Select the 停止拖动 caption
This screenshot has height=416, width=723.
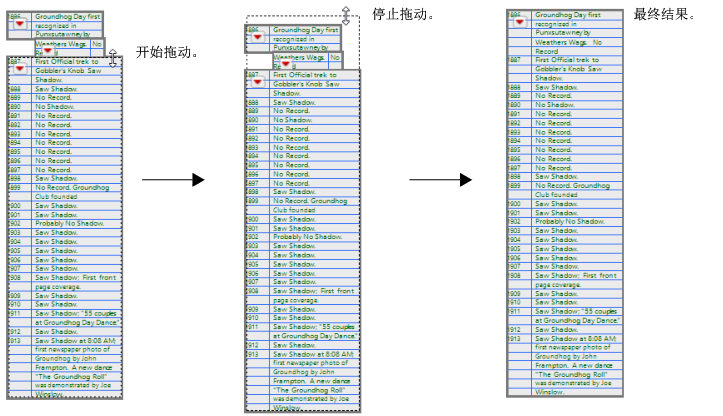pos(403,14)
